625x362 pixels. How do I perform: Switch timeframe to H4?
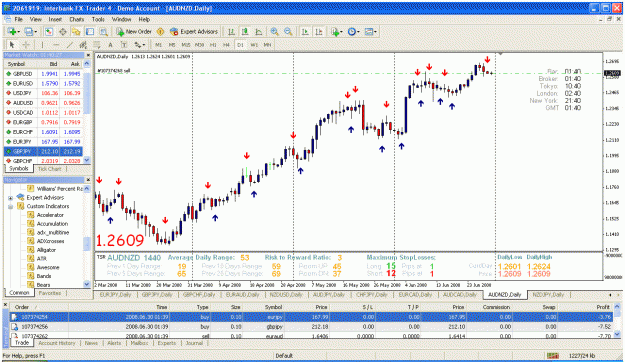coord(226,45)
